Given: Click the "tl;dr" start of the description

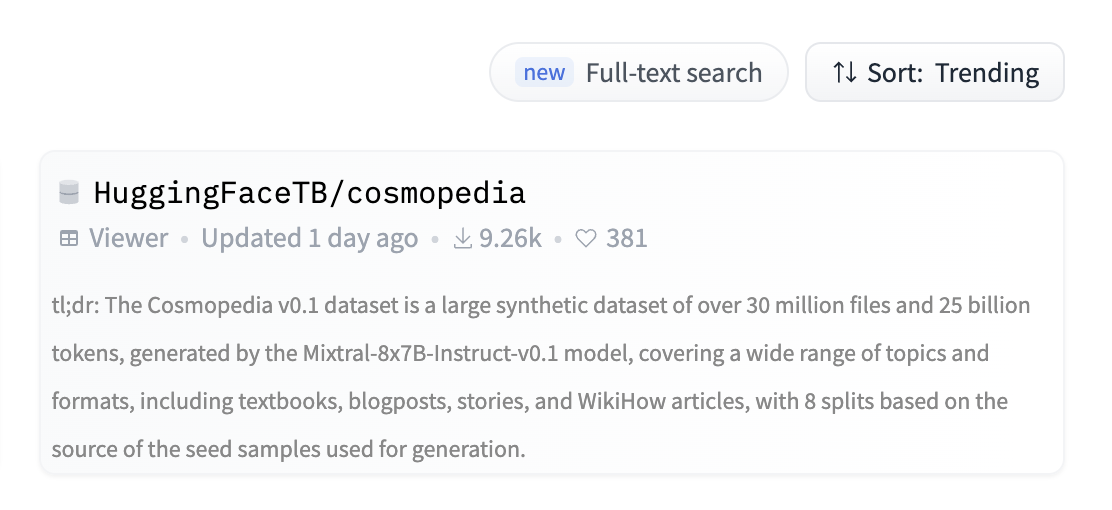Looking at the screenshot, I should point(75,306).
